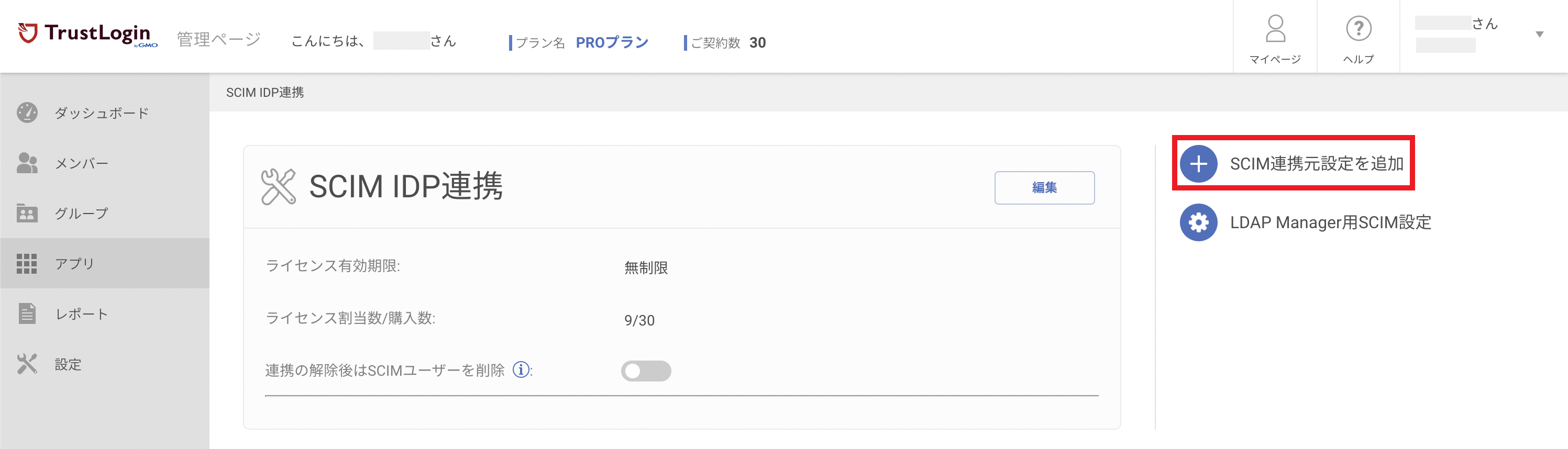Click the blue gear icon for LDAP Manager

coord(1198,222)
